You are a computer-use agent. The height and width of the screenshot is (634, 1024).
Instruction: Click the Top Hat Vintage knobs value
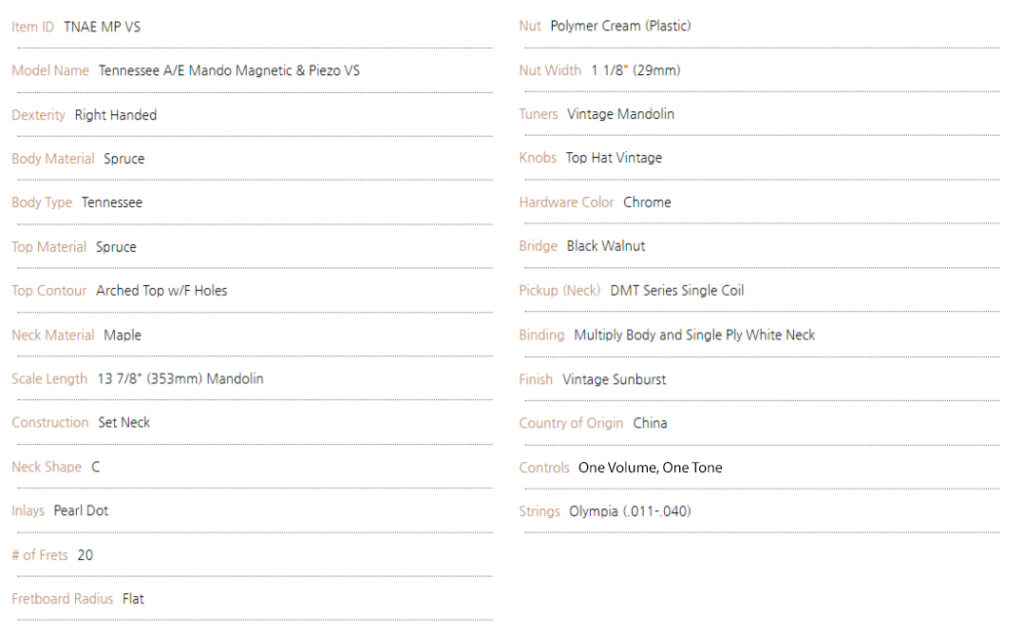coord(614,158)
